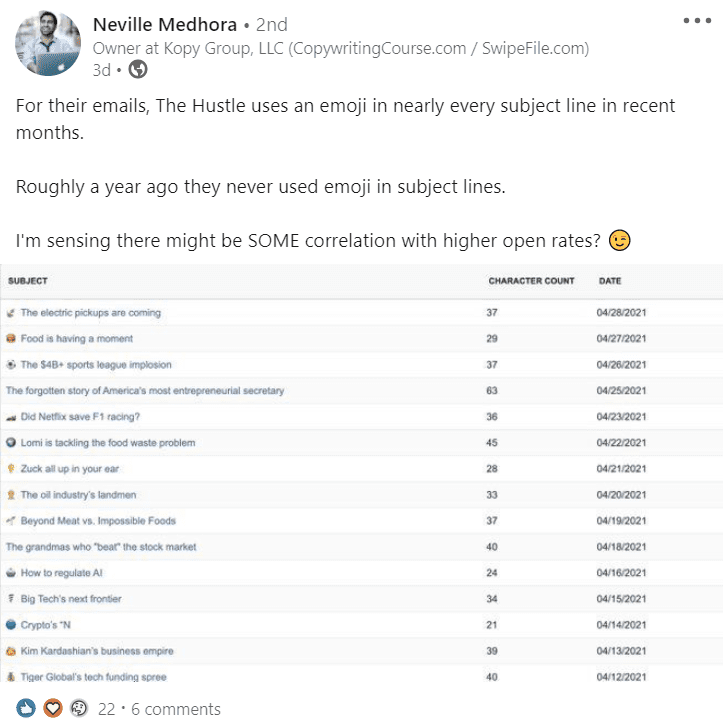Click the blue thumbs-up like reaction icon
The width and height of the screenshot is (723, 726).
point(26,707)
